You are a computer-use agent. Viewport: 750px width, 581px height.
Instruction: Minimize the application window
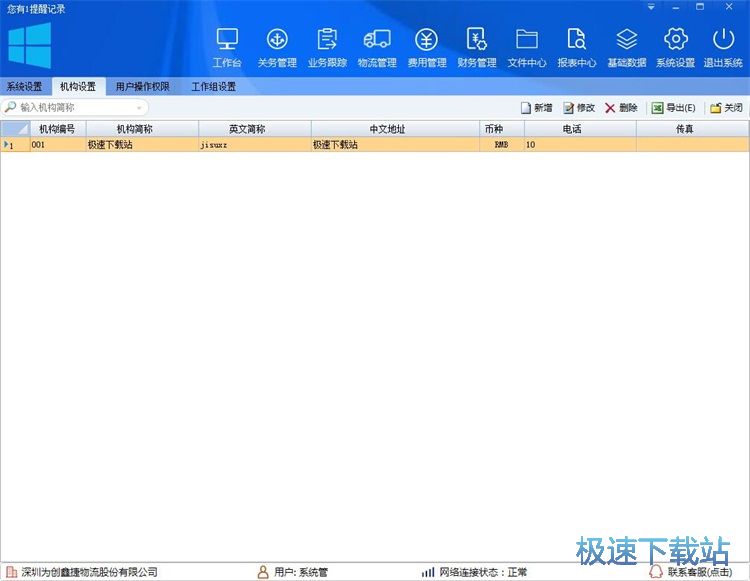pos(675,7)
